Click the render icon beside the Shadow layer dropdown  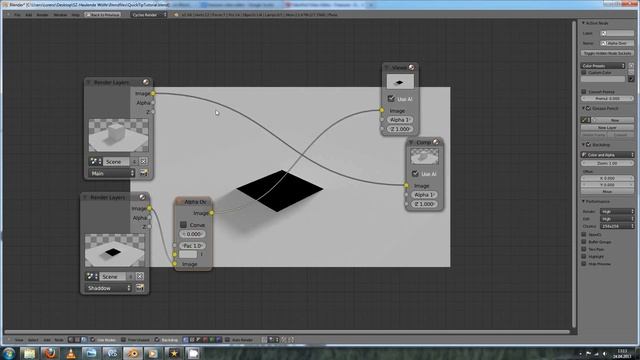pyautogui.click(x=140, y=288)
